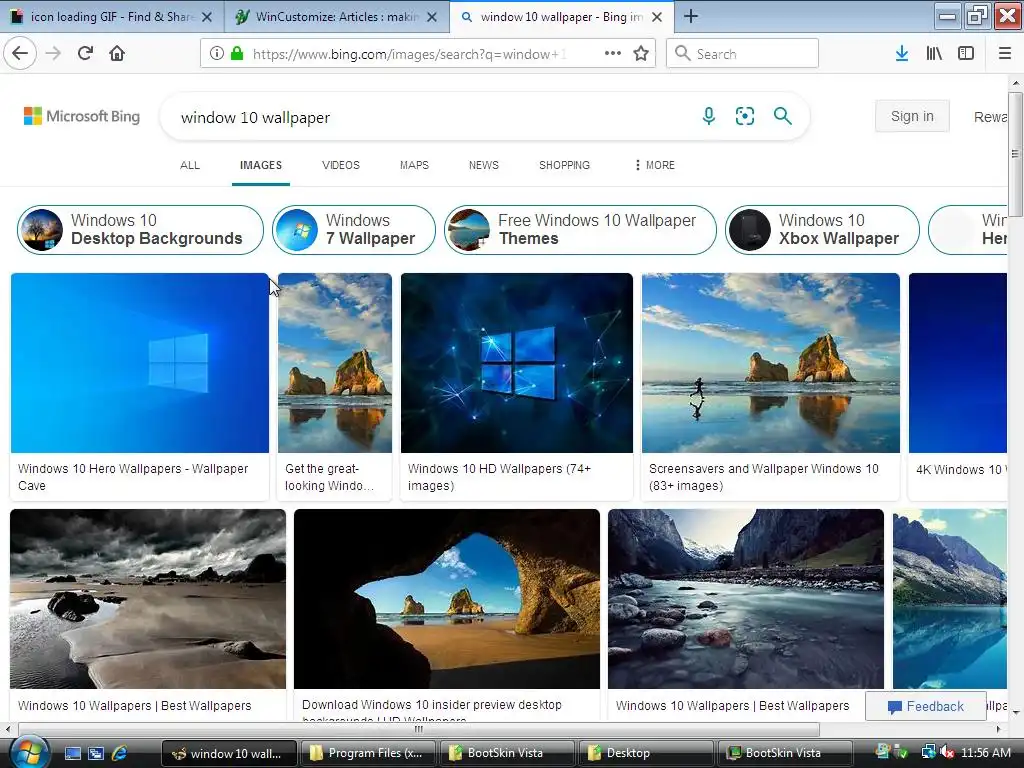Close the icon loading GIF tab
Image resolution: width=1024 pixels, height=768 pixels.
point(206,17)
